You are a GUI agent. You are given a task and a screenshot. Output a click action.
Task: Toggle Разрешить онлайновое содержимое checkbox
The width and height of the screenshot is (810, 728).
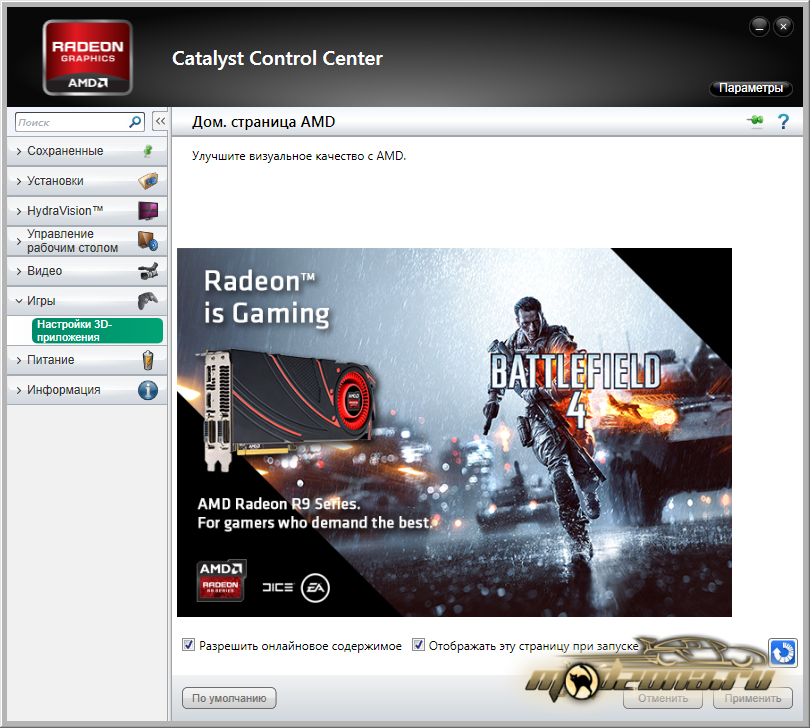coord(188,645)
